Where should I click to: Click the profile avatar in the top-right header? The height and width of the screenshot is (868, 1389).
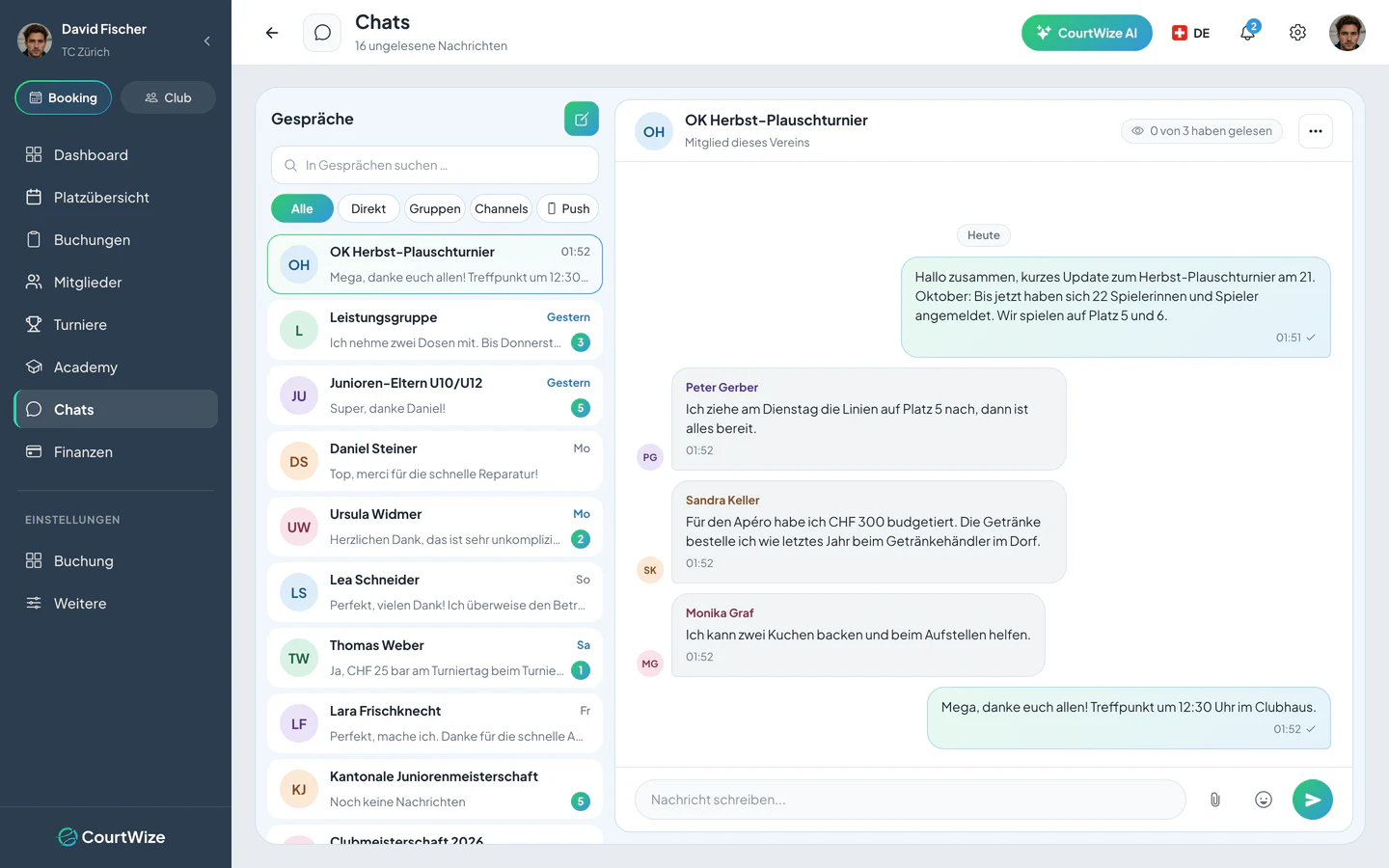point(1348,33)
